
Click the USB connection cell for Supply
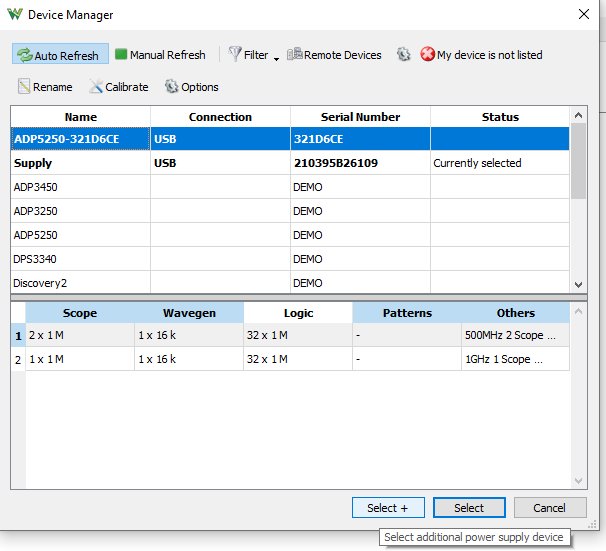[x=220, y=163]
